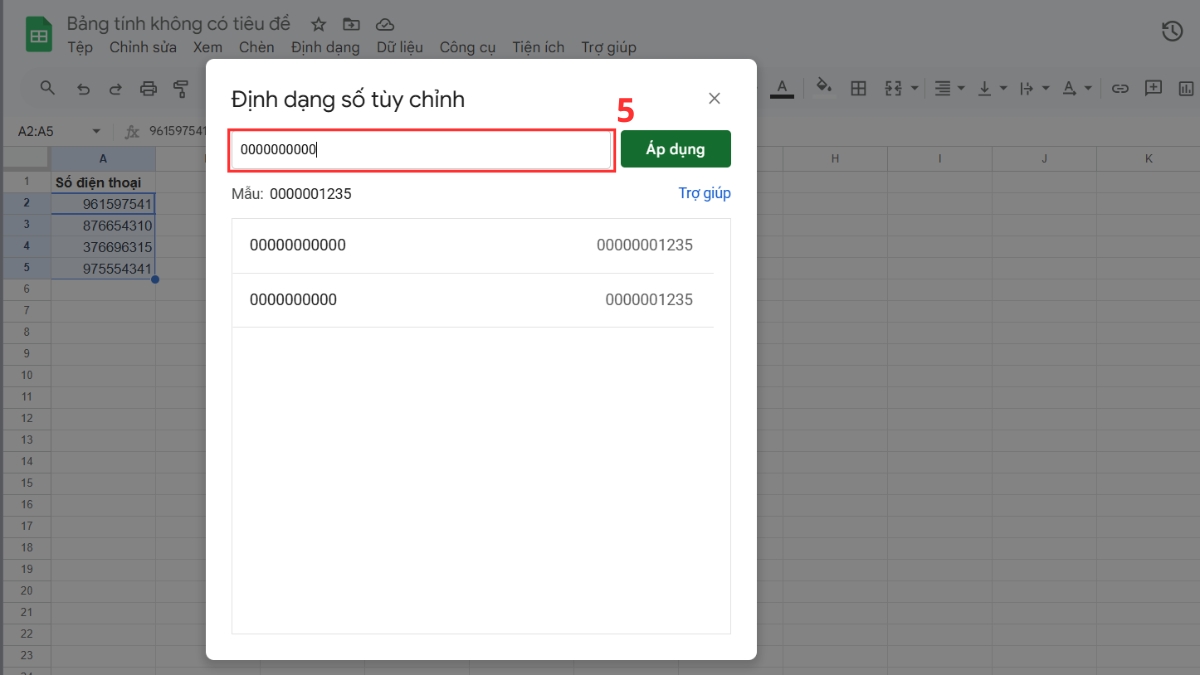Click the vertical align icon
The image size is (1200, 675).
(x=985, y=88)
